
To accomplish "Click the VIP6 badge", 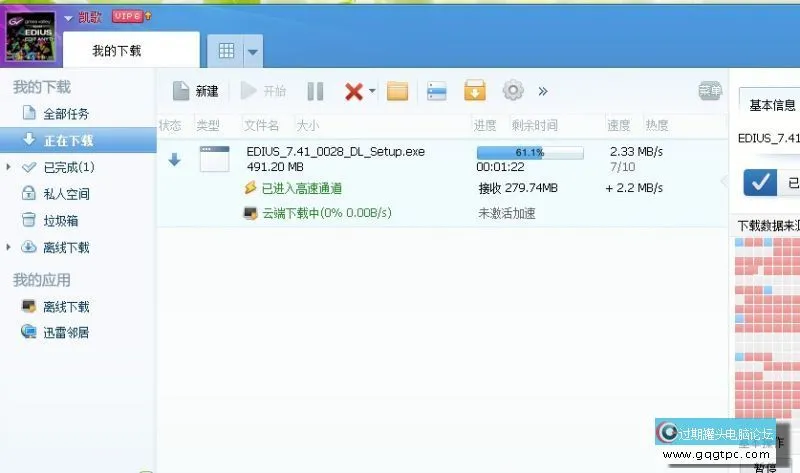I will [127, 16].
